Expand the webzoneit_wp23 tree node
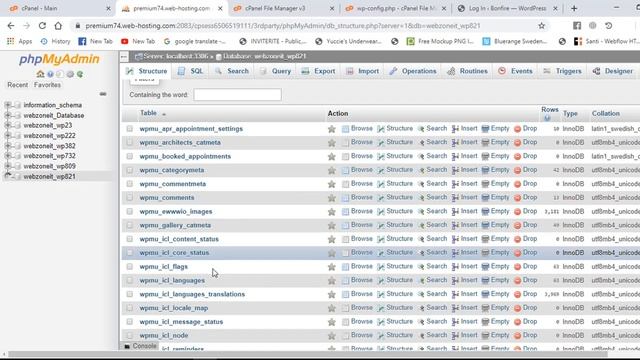The height and width of the screenshot is (360, 640). pos(7,125)
